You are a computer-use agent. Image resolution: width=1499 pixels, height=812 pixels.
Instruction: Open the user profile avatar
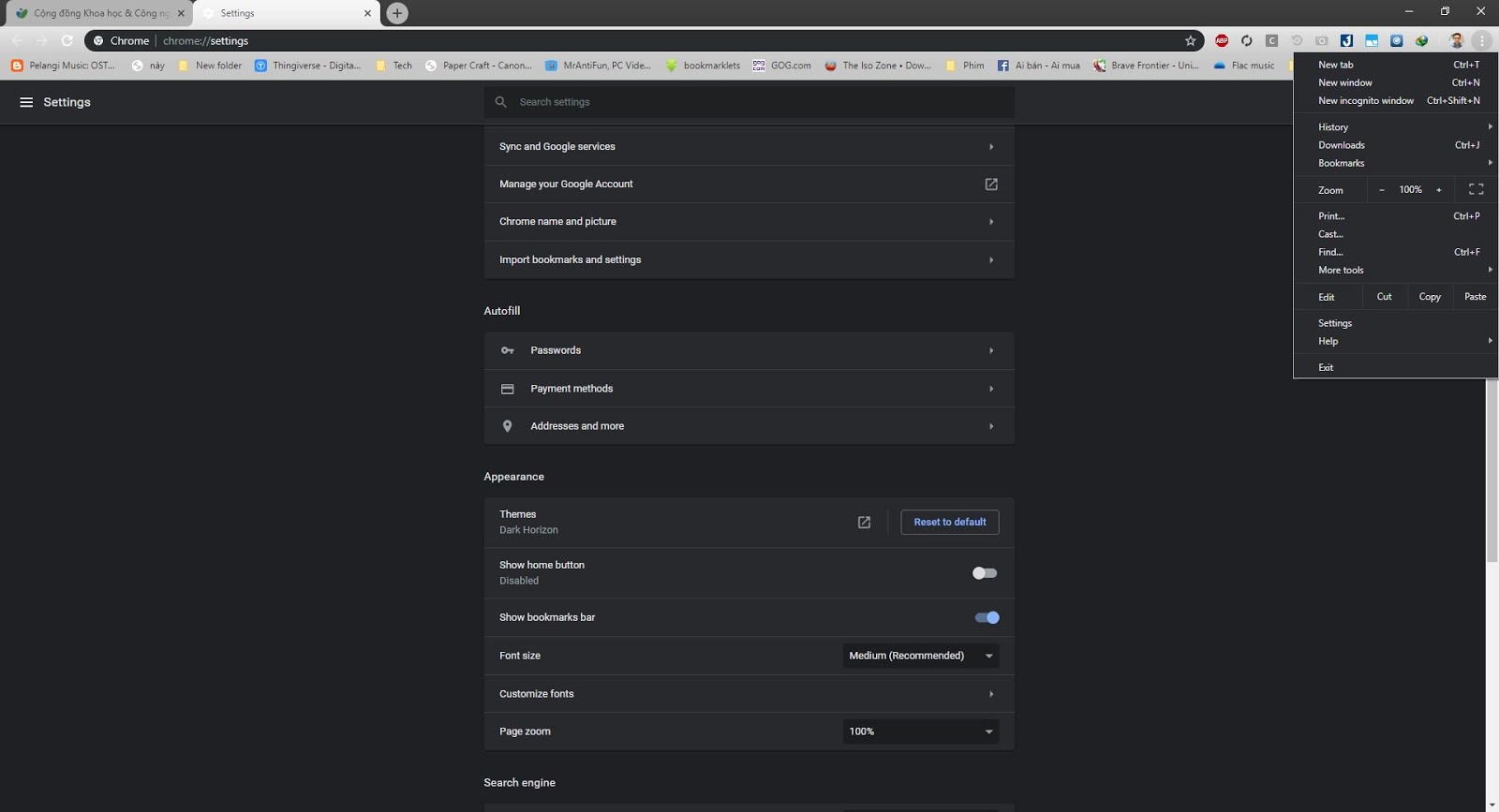(x=1456, y=40)
